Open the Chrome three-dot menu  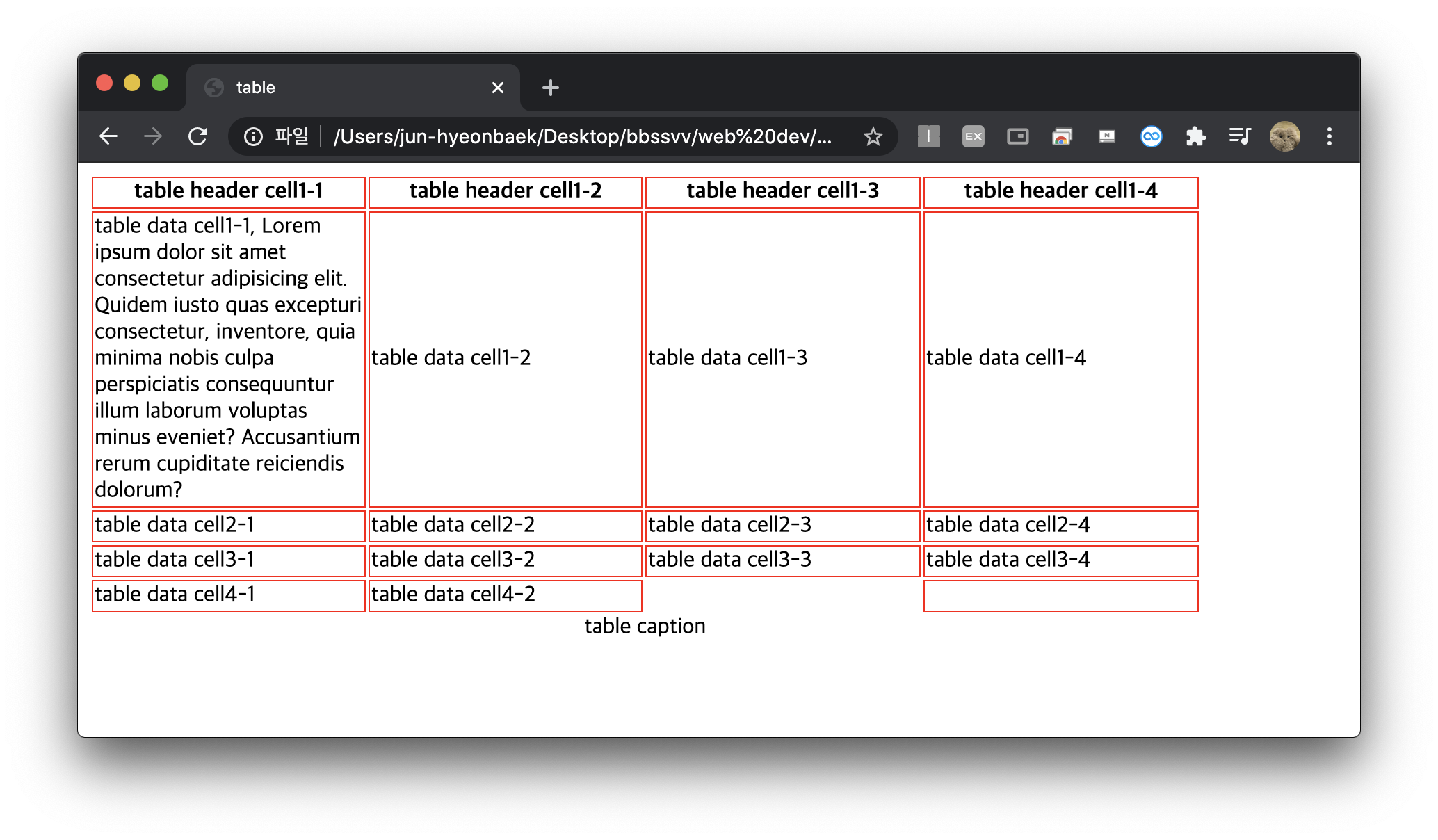point(1329,136)
